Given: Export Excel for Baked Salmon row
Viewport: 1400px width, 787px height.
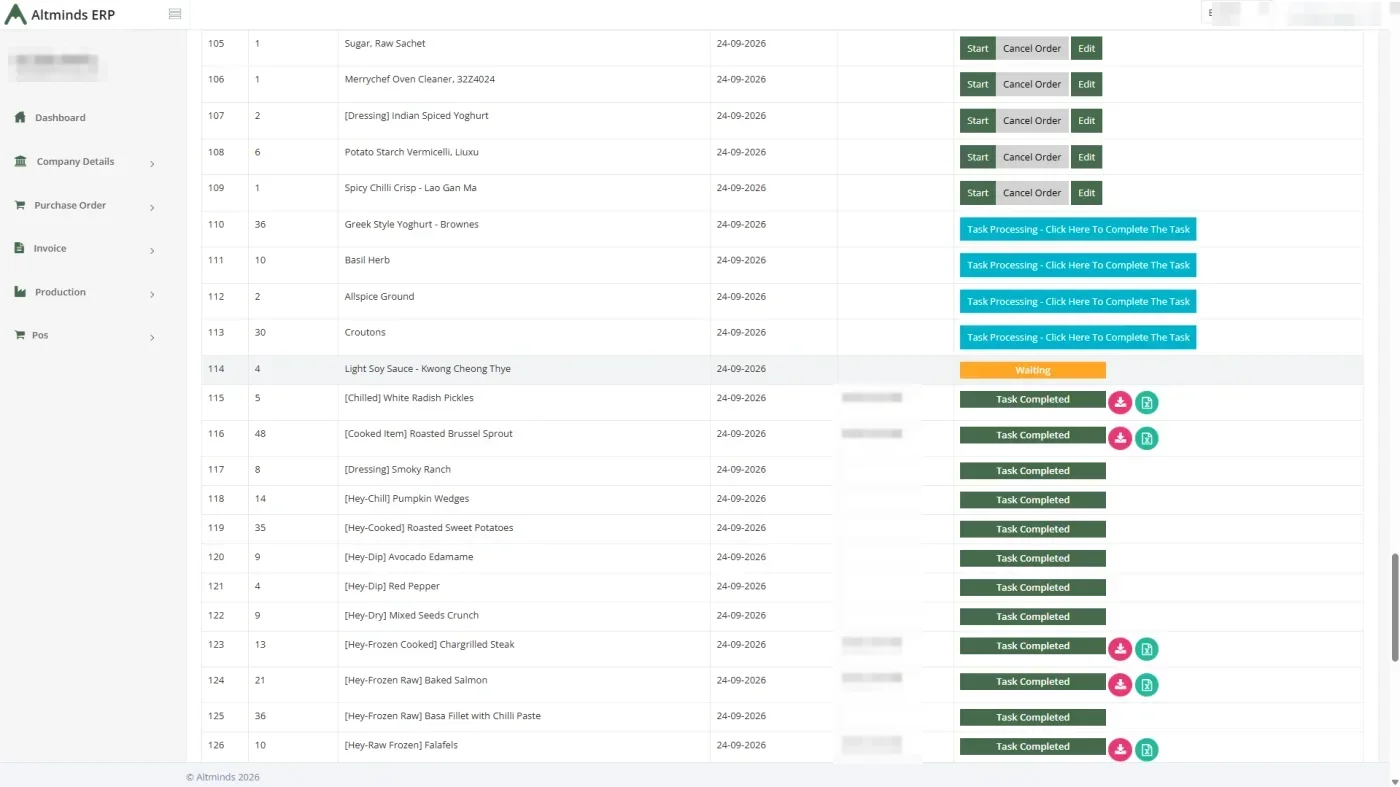Looking at the screenshot, I should 1147,685.
